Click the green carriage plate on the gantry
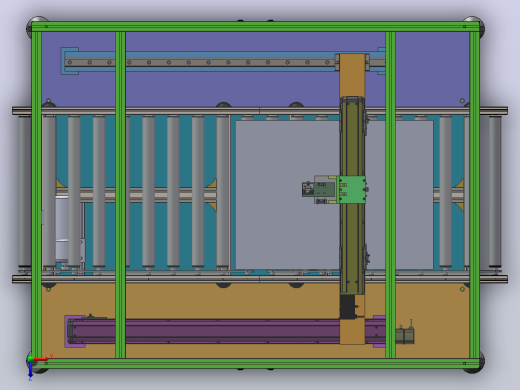This screenshot has width=520, height=390. click(352, 190)
